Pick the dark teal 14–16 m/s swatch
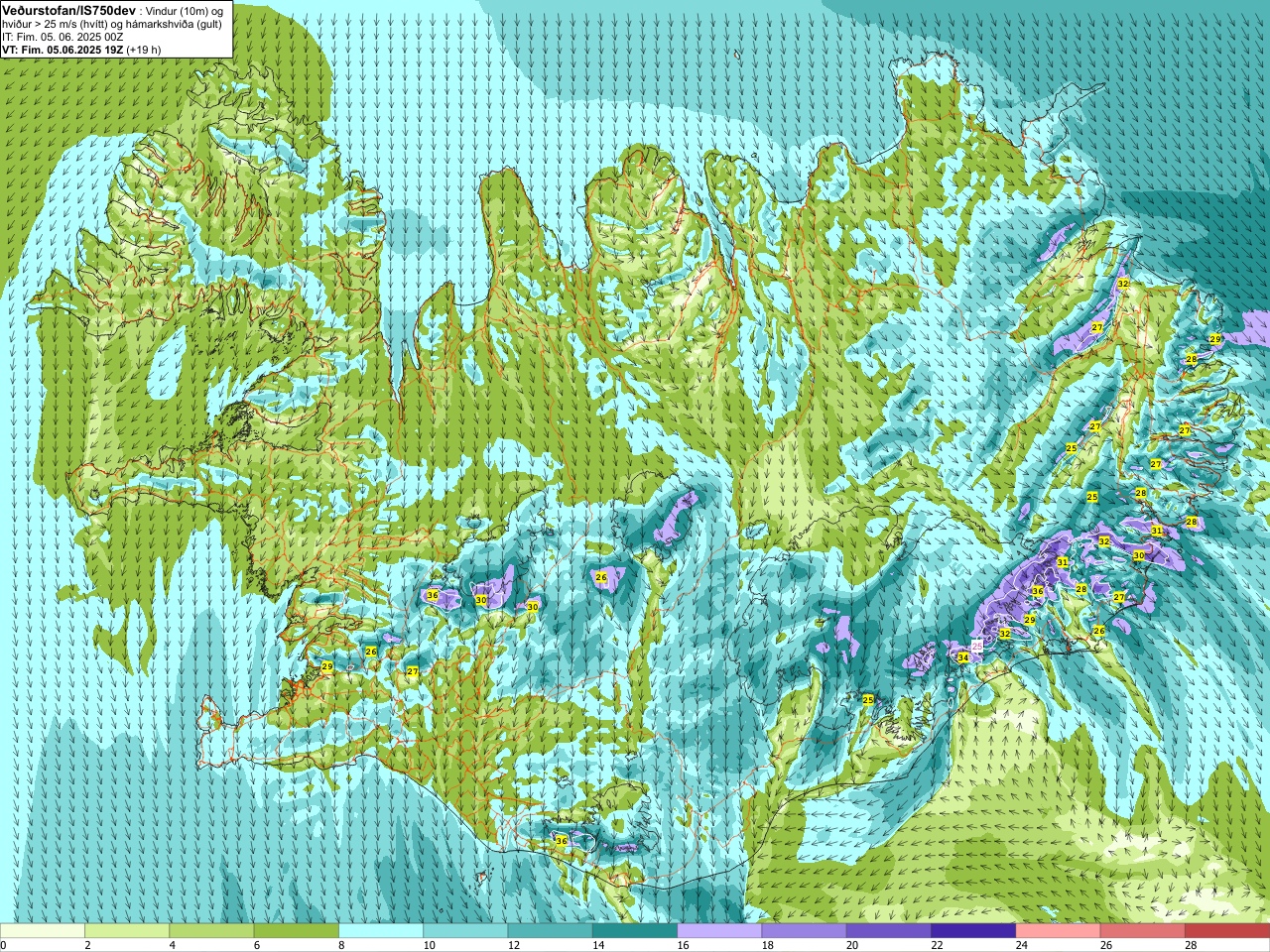 click(635, 931)
